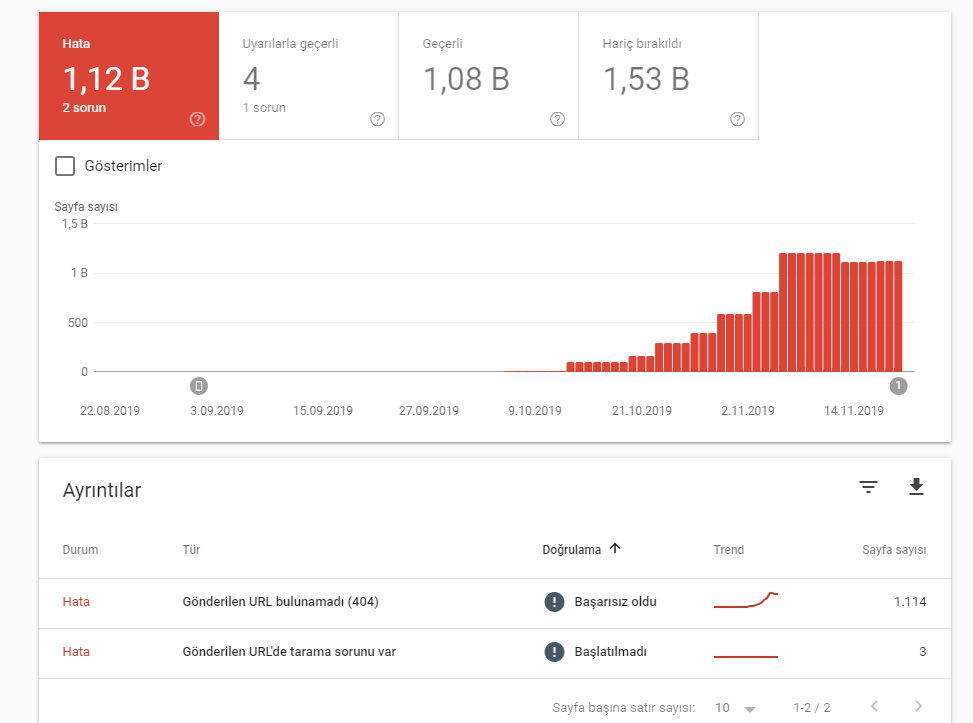Viewport: 973px width, 723px height.
Task: Sort by Doğrulama column header
Action: tap(581, 549)
